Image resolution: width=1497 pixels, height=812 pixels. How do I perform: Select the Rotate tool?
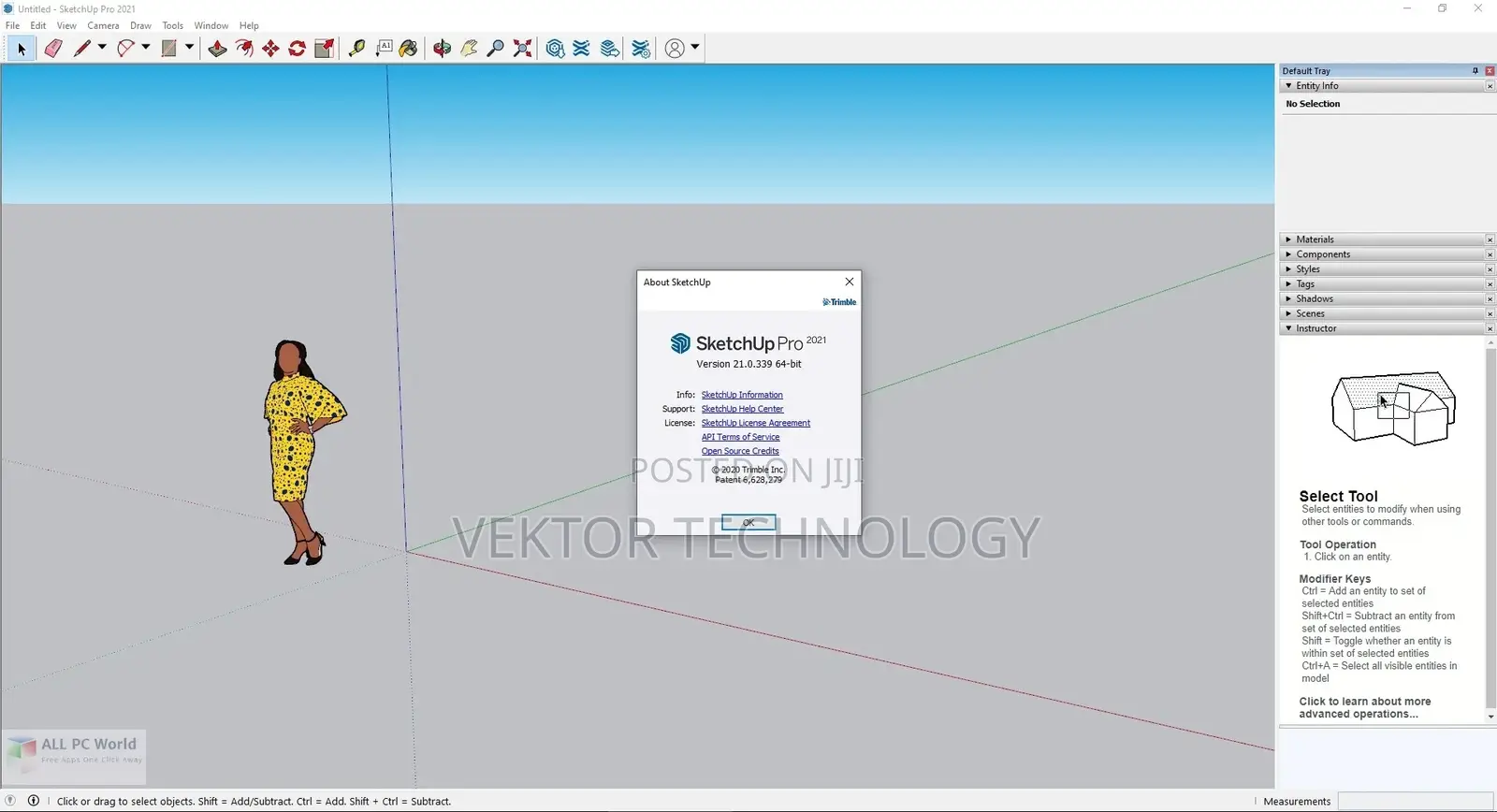pyautogui.click(x=298, y=49)
